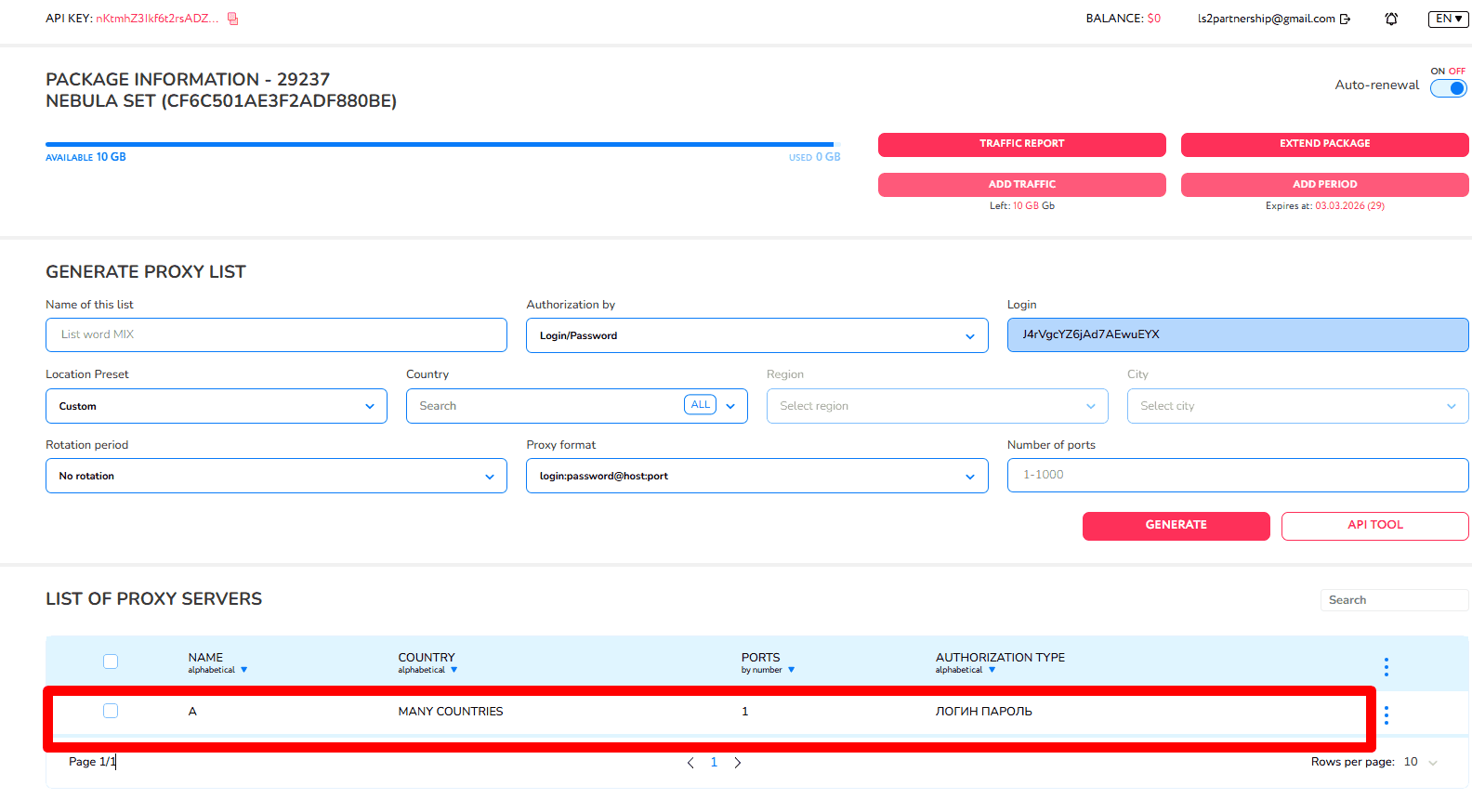Click the Name of this list input field

(x=276, y=334)
